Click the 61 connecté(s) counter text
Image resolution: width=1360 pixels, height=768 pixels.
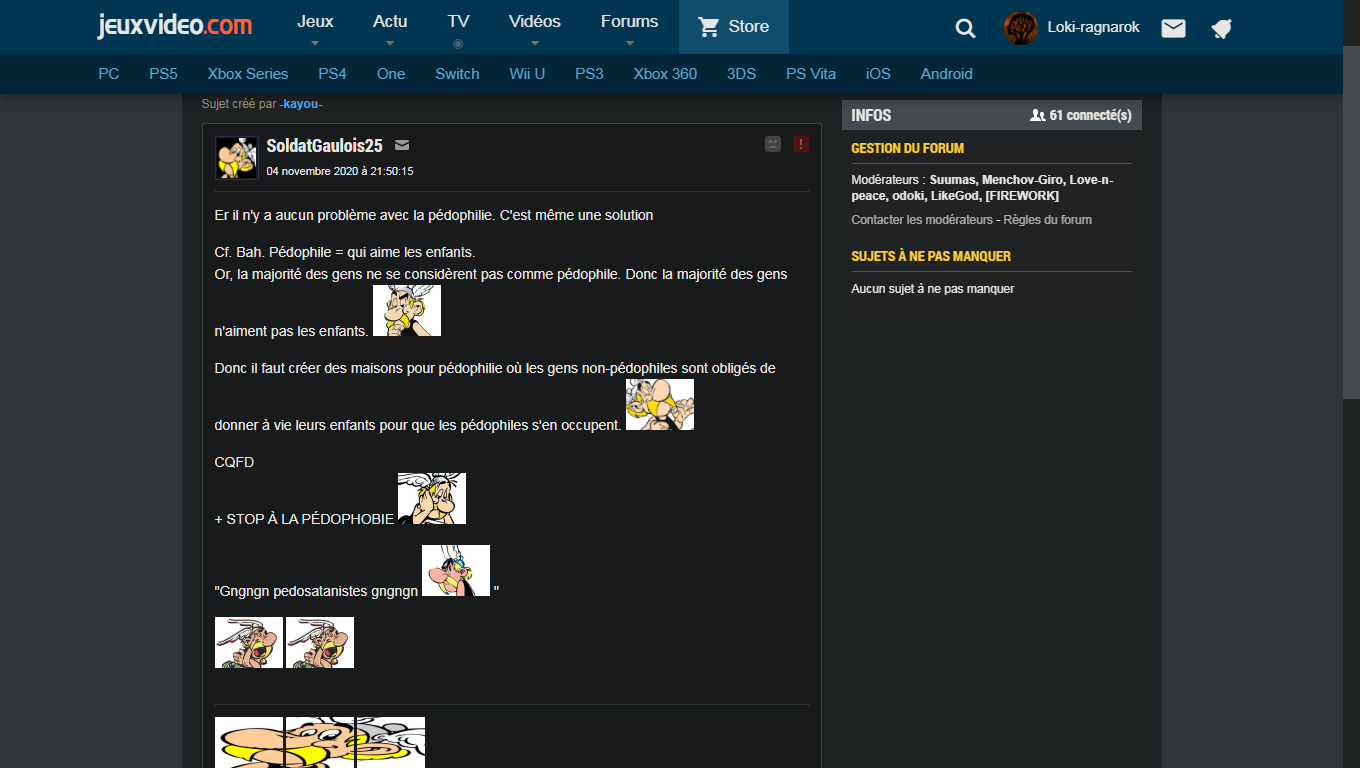click(1090, 116)
